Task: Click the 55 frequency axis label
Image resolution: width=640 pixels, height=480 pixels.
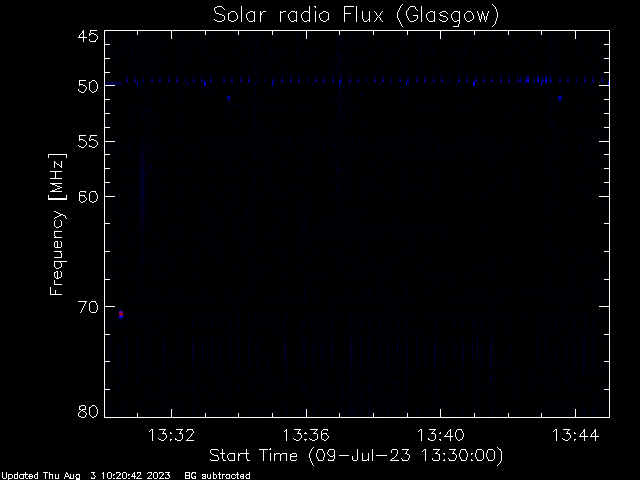Action: click(x=88, y=142)
